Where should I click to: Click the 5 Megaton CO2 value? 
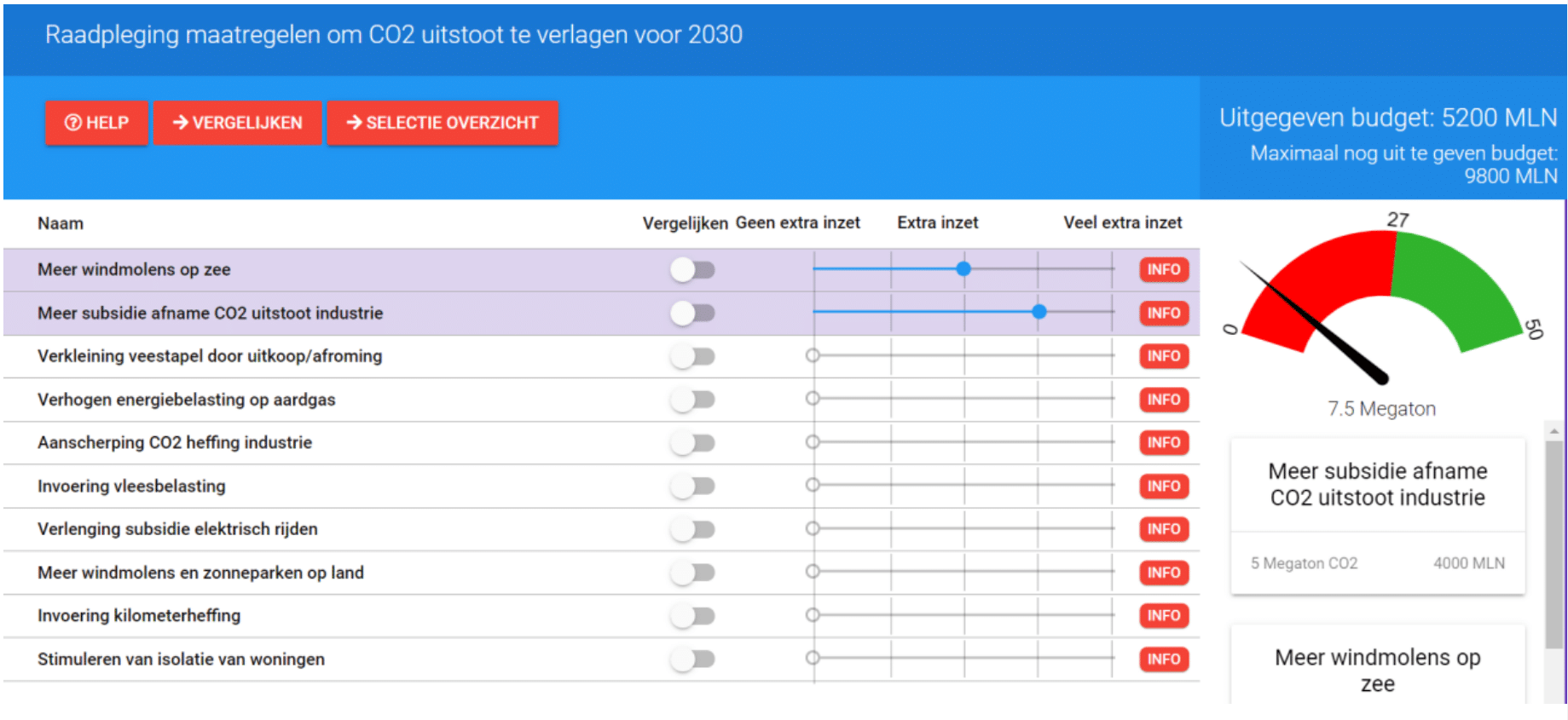click(x=1304, y=563)
